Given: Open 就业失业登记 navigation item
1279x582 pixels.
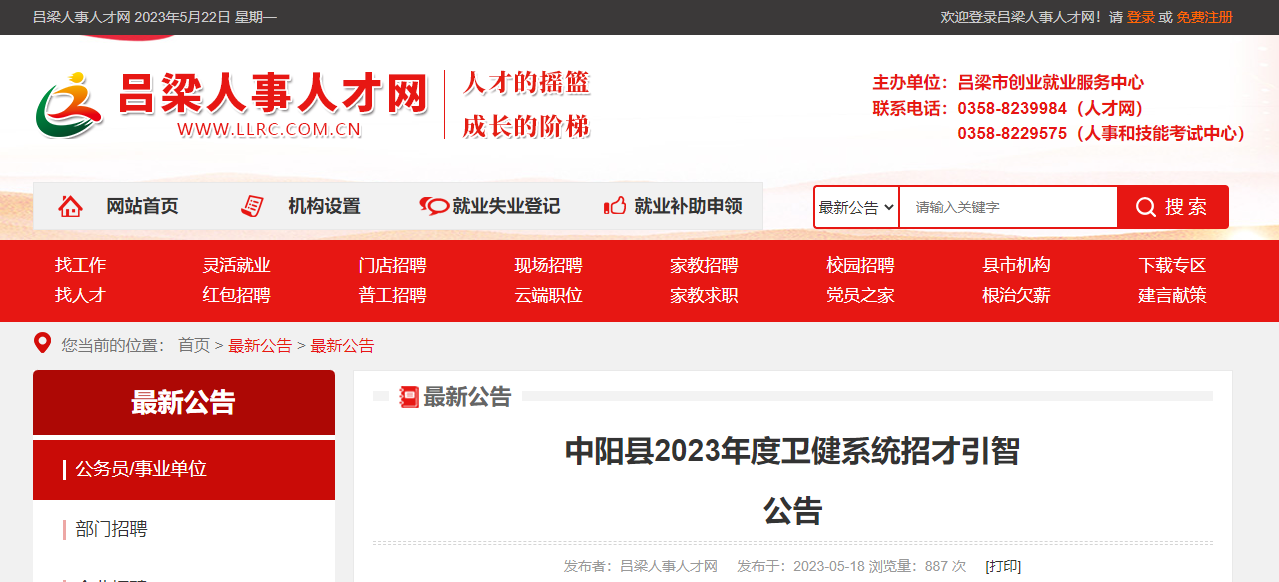Looking at the screenshot, I should coord(506,206).
